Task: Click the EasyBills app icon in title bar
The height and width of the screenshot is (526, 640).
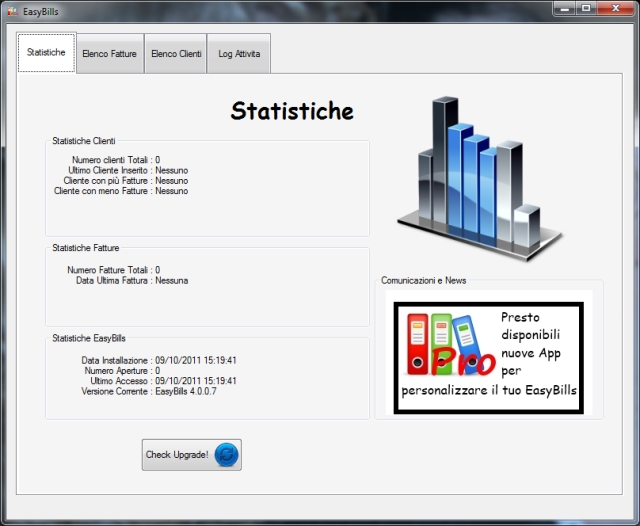Action: (x=13, y=11)
